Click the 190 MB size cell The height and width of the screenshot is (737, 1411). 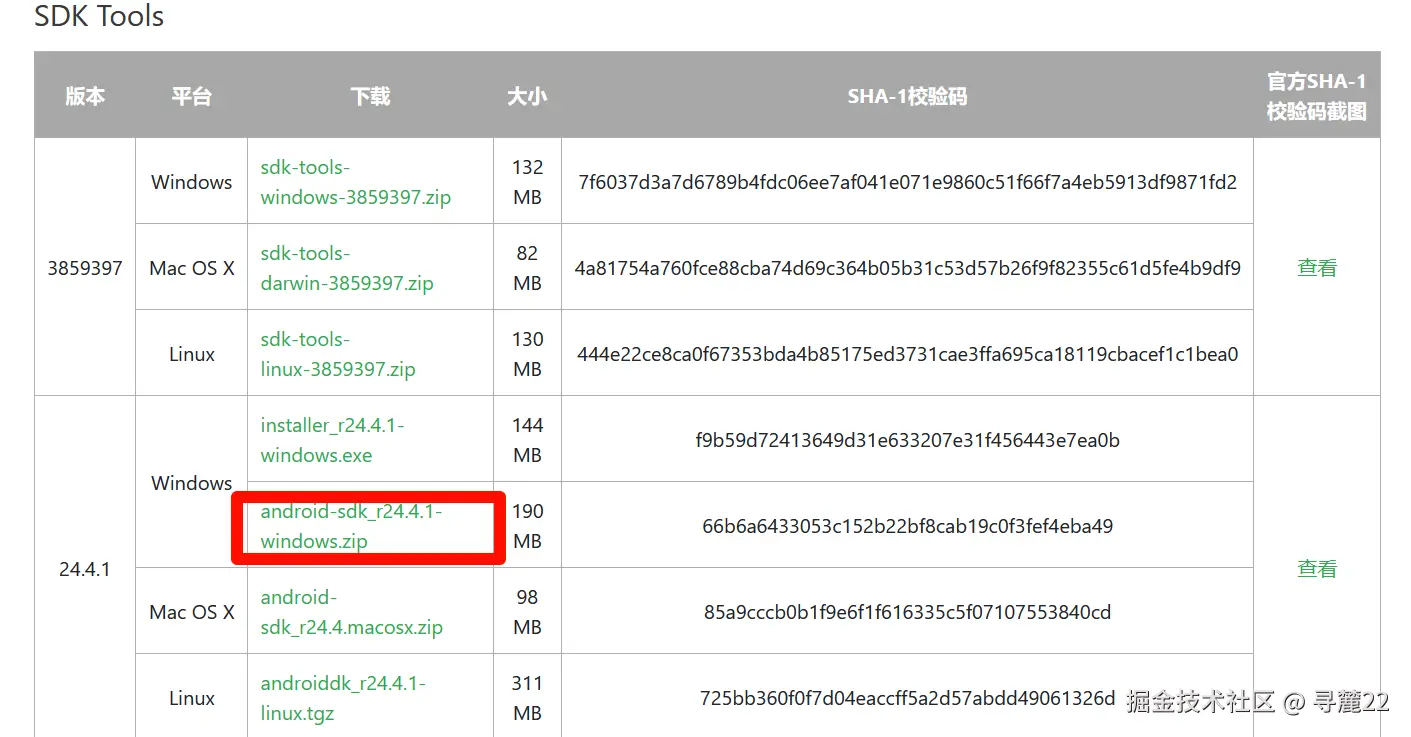(x=527, y=526)
